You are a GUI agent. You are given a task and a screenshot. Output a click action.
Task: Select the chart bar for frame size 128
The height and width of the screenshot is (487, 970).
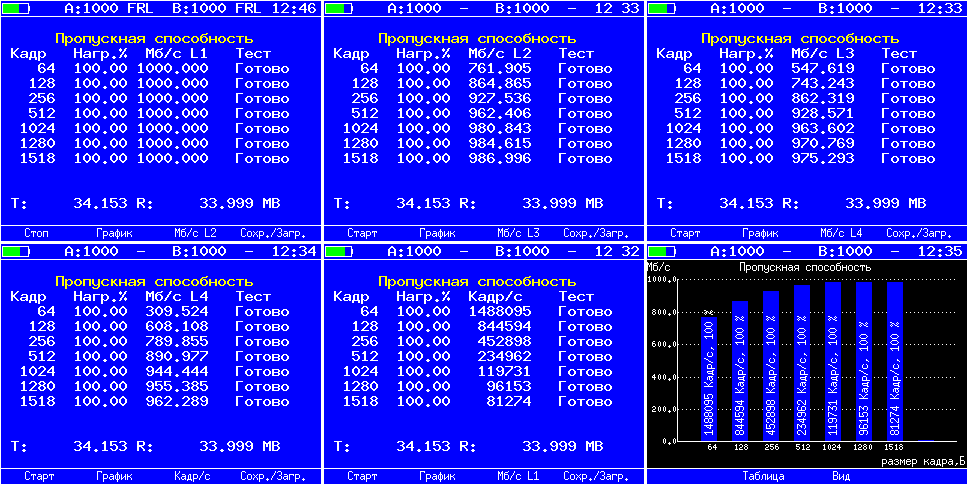coord(740,371)
